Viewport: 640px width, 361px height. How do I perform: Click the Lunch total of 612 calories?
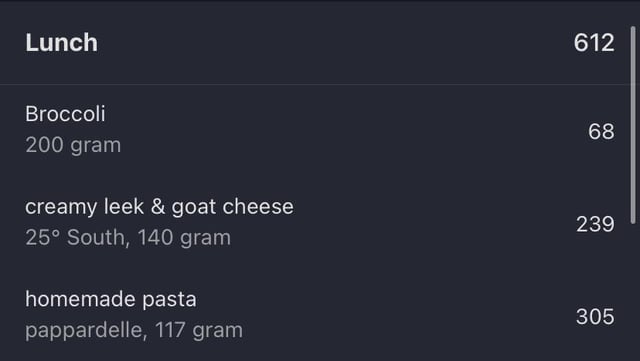point(594,42)
